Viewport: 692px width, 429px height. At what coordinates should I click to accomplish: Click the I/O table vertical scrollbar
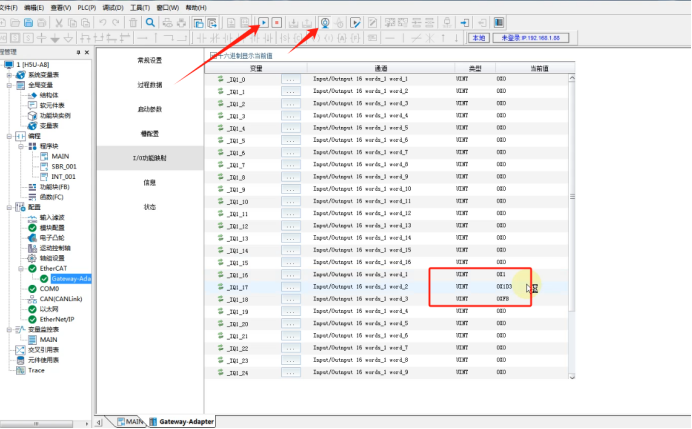[x=572, y=196]
